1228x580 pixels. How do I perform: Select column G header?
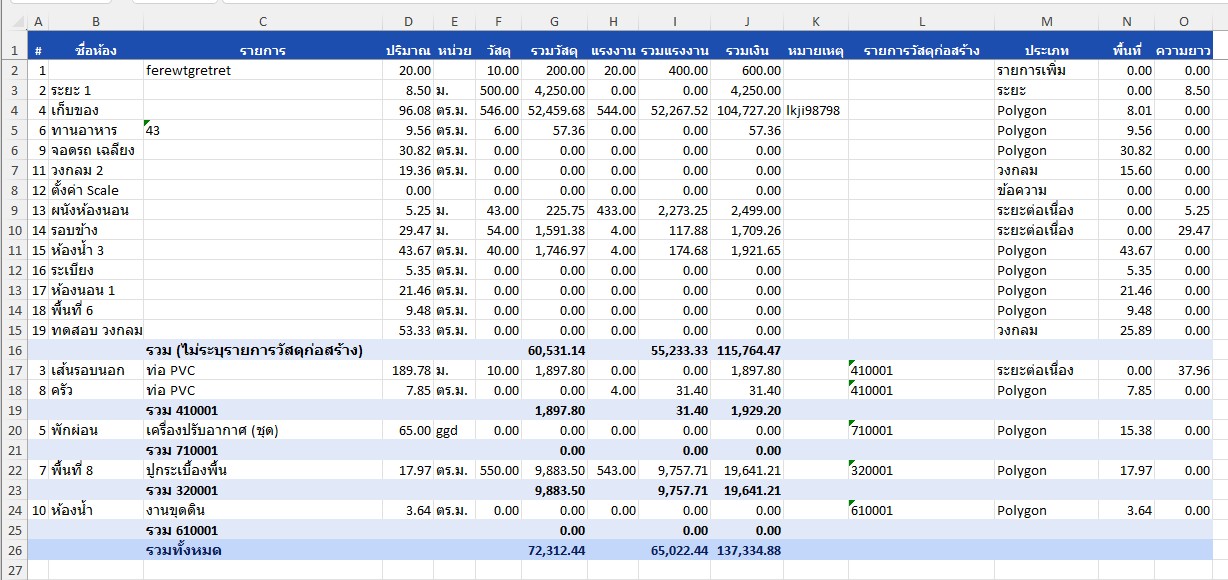coord(554,22)
